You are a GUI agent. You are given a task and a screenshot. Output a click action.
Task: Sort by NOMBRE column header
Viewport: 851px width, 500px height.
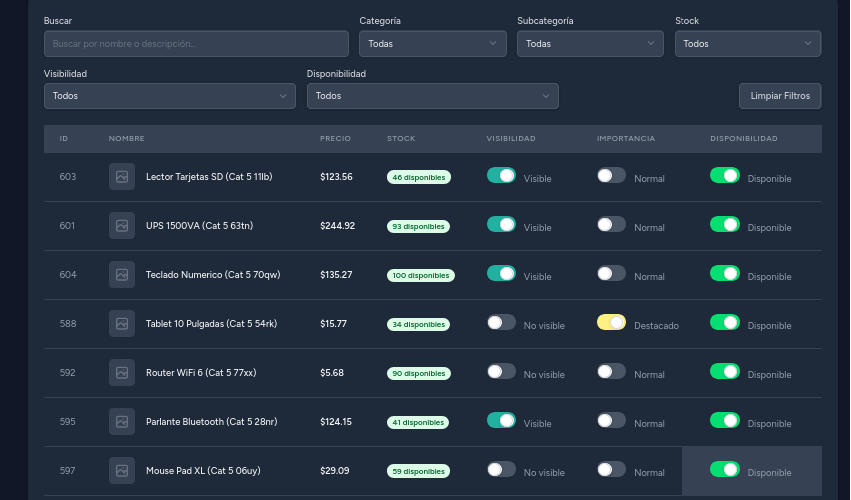pyautogui.click(x=126, y=138)
